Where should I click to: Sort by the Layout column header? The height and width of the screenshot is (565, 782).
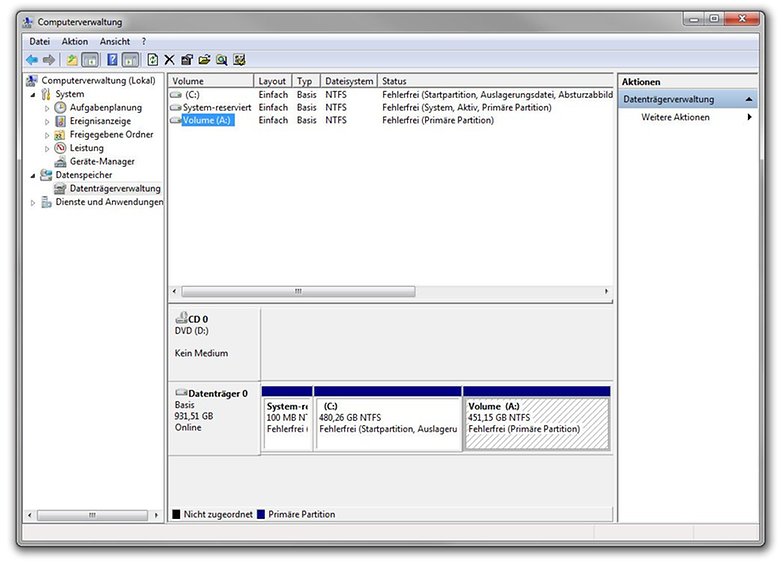(x=273, y=81)
